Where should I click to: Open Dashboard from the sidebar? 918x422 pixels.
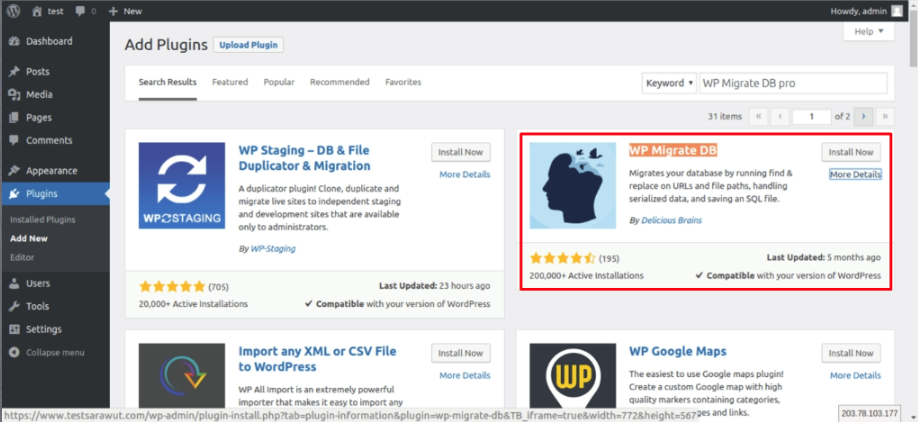pyautogui.click(x=48, y=41)
